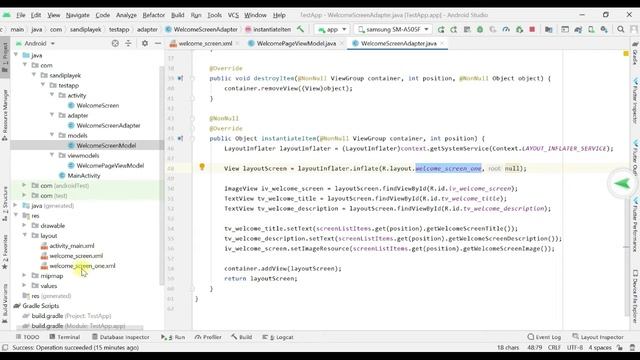The image size is (640, 360).
Task: Expand the mipmap folder
Action: pos(24,275)
